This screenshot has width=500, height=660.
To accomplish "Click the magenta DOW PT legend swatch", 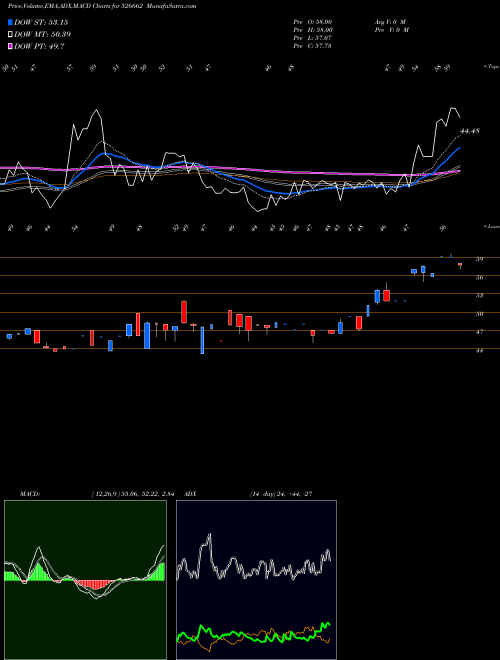I will coord(10,46).
